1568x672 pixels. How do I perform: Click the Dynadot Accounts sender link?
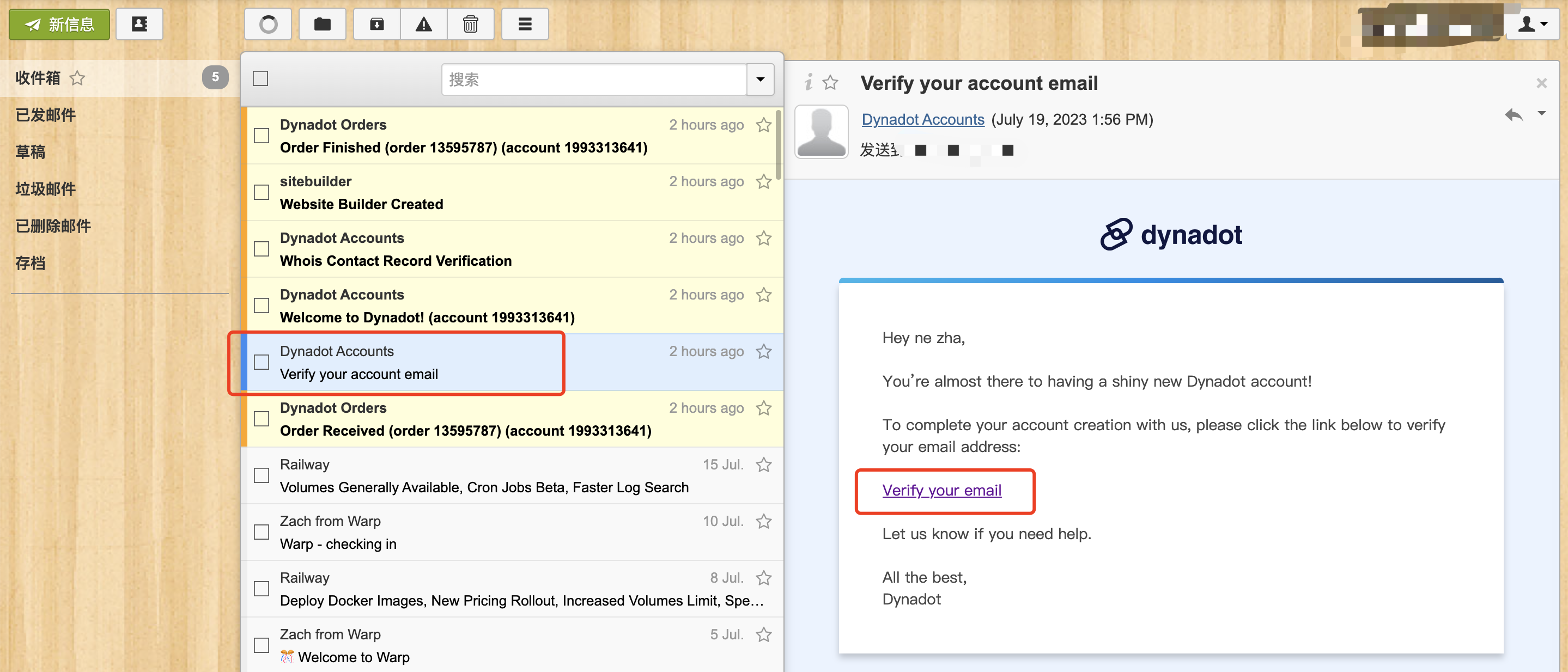923,119
